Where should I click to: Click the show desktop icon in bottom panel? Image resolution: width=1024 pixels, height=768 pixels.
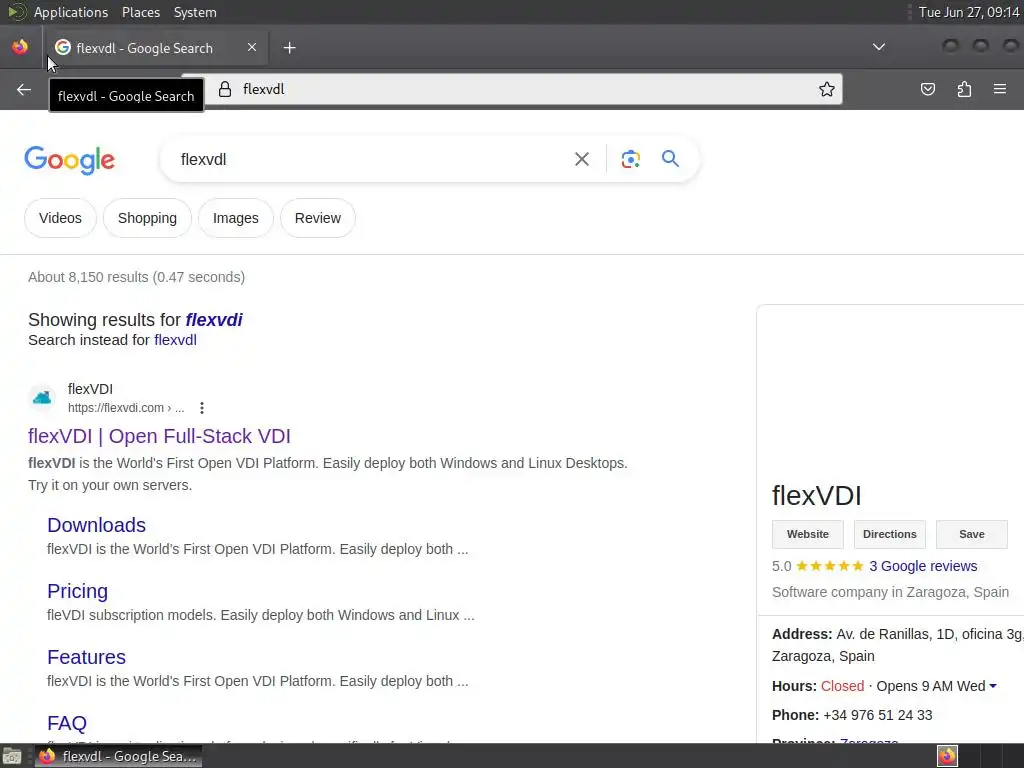12,756
